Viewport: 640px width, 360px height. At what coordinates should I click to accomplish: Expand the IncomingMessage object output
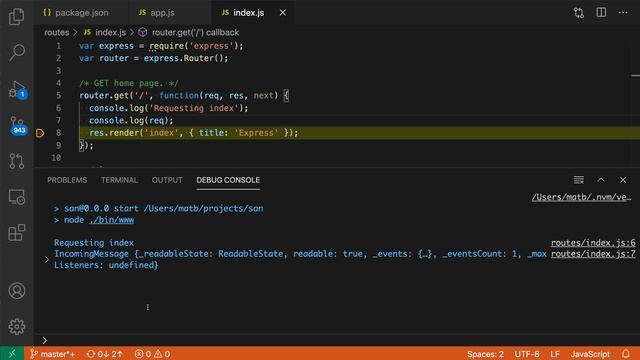click(47, 259)
